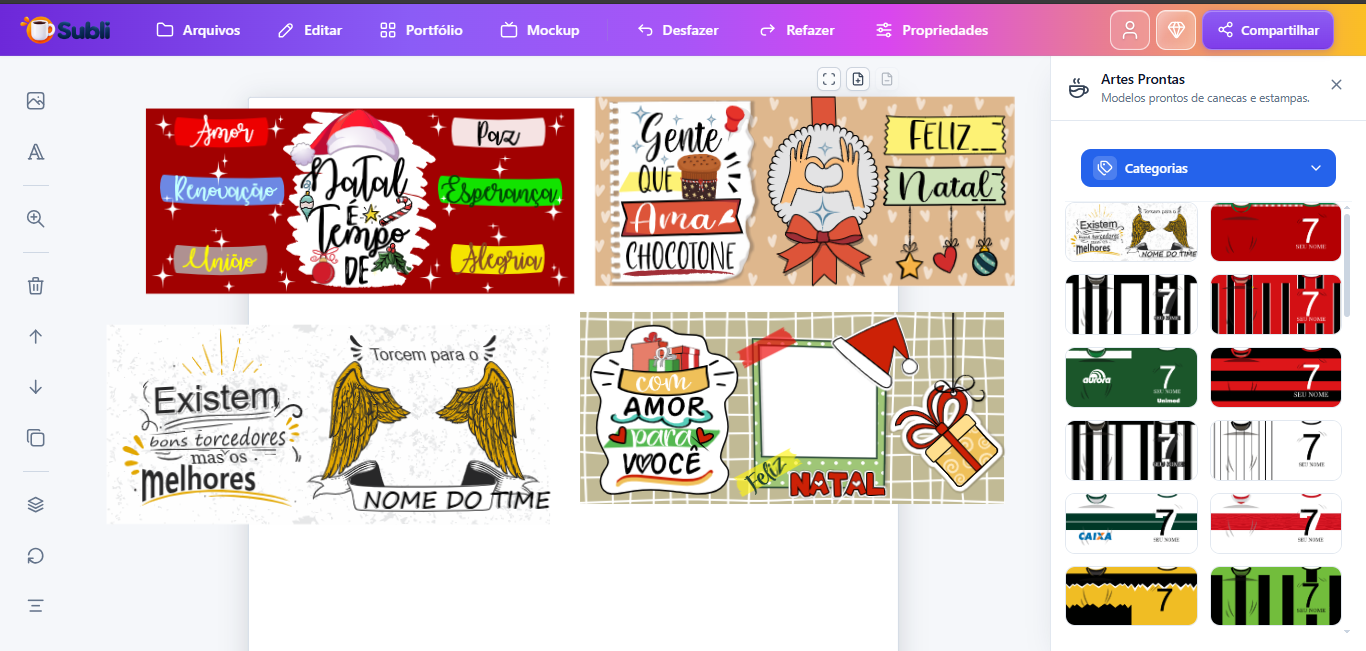The height and width of the screenshot is (651, 1366).
Task: Pick the green Aurora jersey template
Action: (x=1131, y=377)
